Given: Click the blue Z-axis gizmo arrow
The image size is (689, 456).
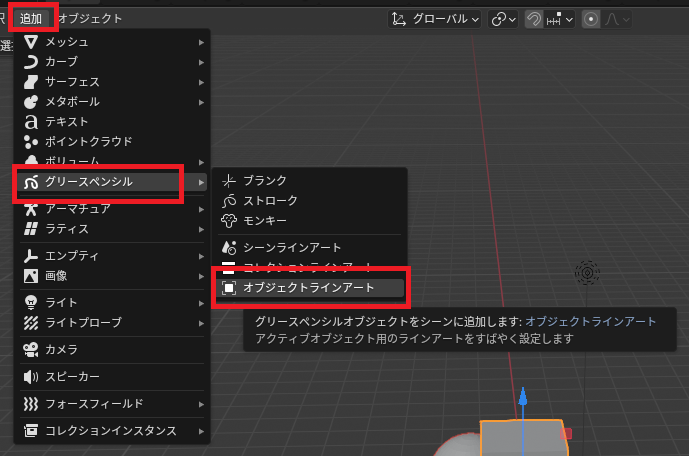Looking at the screenshot, I should click(522, 401).
